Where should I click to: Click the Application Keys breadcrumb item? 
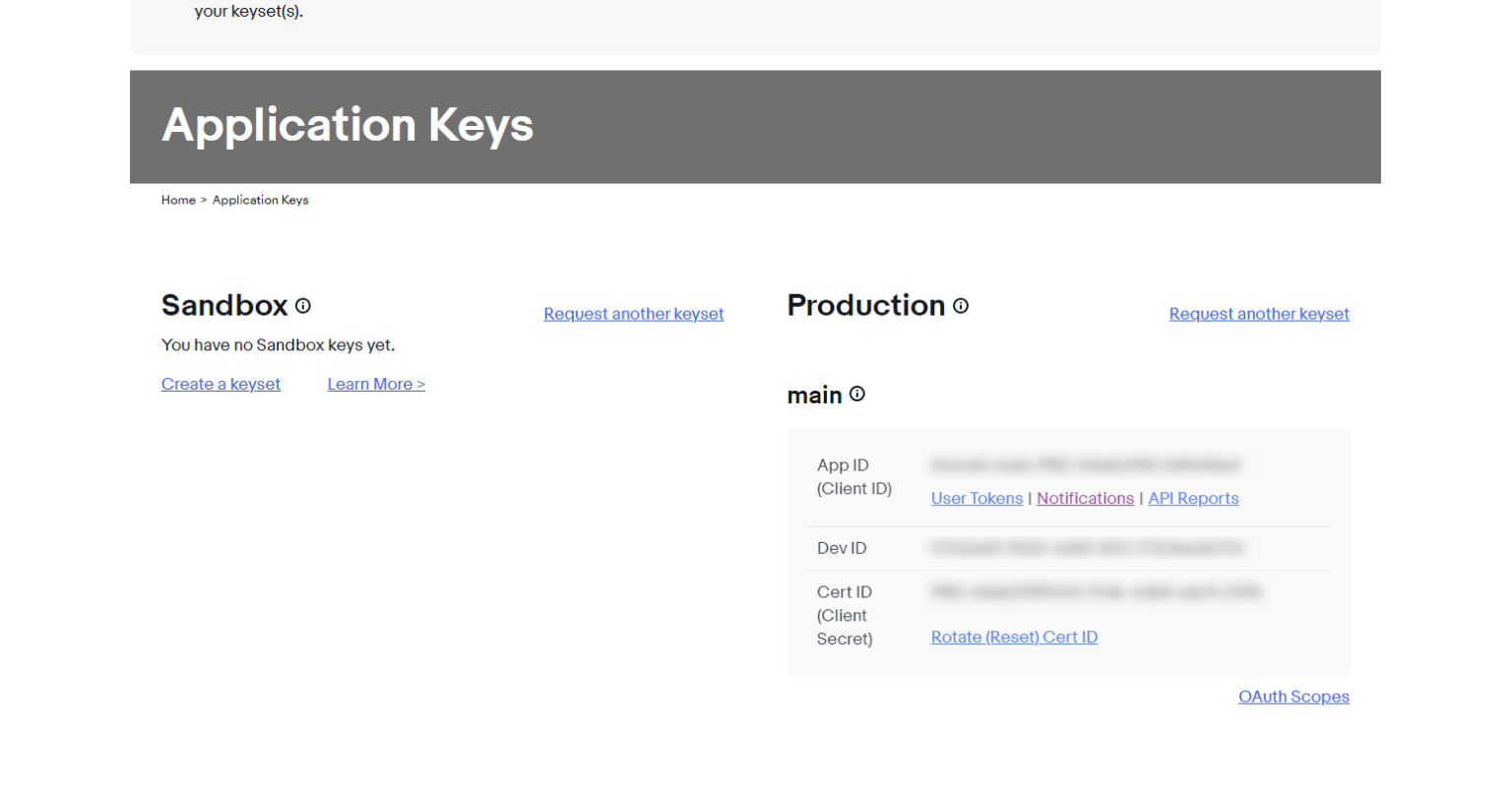[260, 200]
